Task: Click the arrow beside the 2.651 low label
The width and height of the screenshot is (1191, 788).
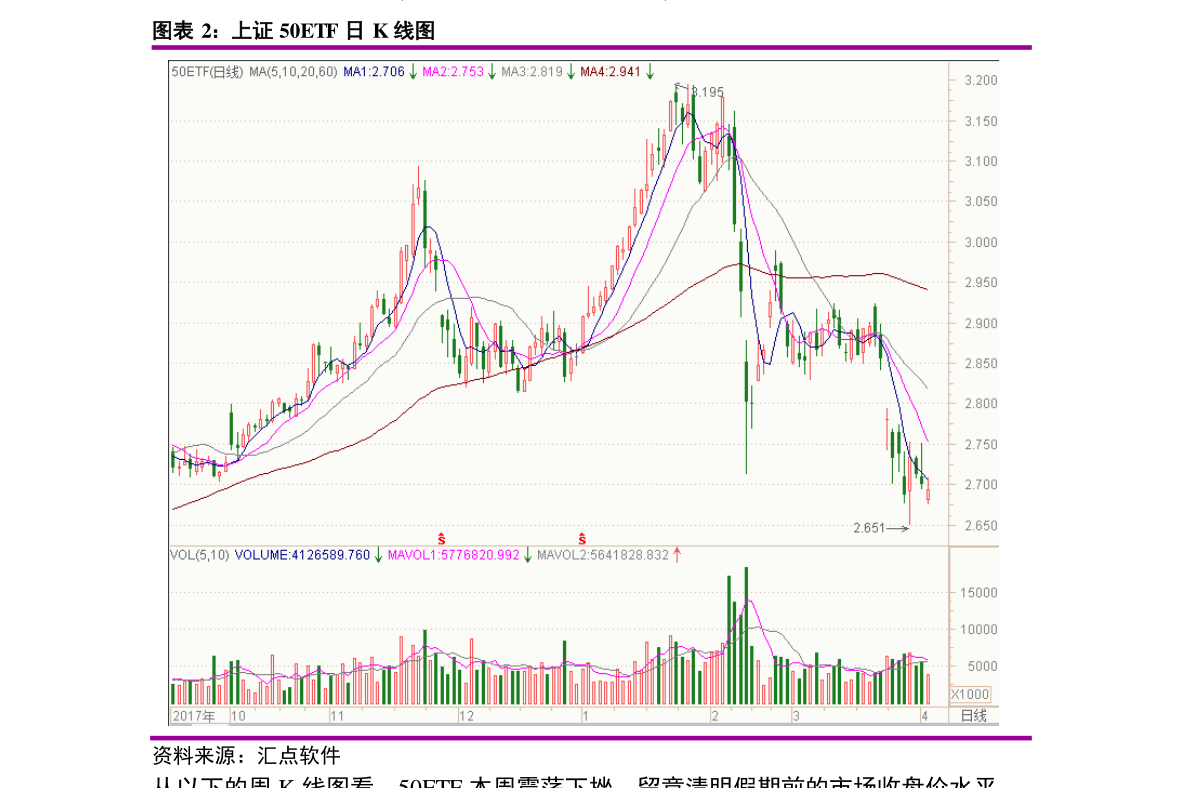Action: 898,528
